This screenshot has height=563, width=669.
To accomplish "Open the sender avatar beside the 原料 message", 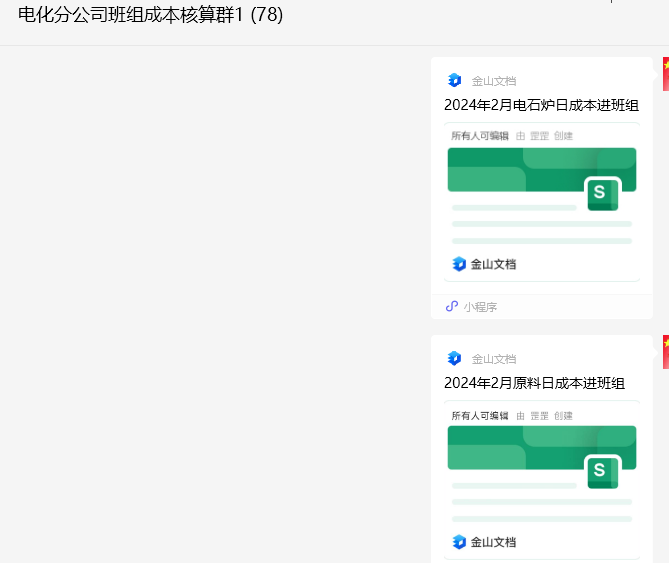I will [665, 352].
